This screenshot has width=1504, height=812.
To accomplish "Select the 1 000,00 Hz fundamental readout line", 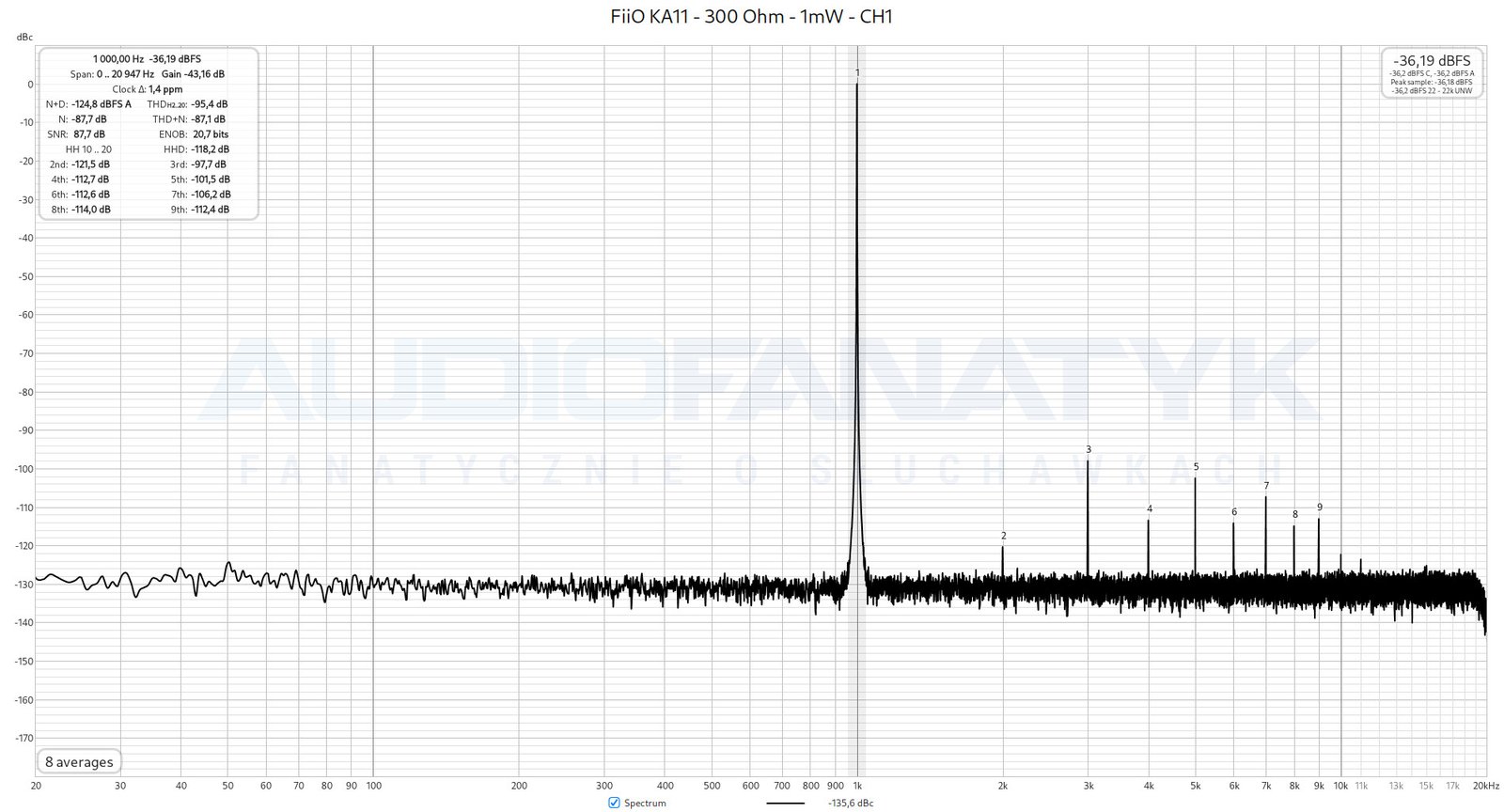I will pos(147,58).
